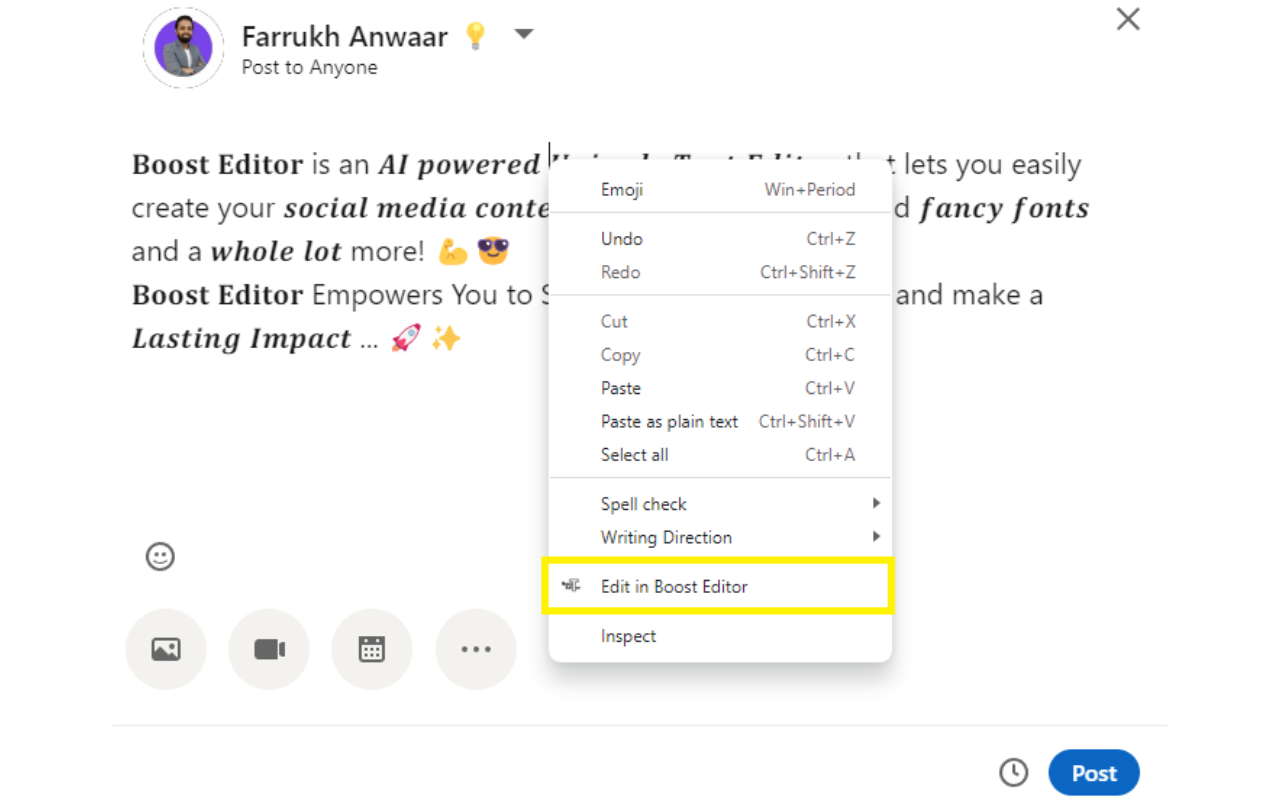Open the calendar event icon
The height and width of the screenshot is (800, 1280).
pos(371,649)
